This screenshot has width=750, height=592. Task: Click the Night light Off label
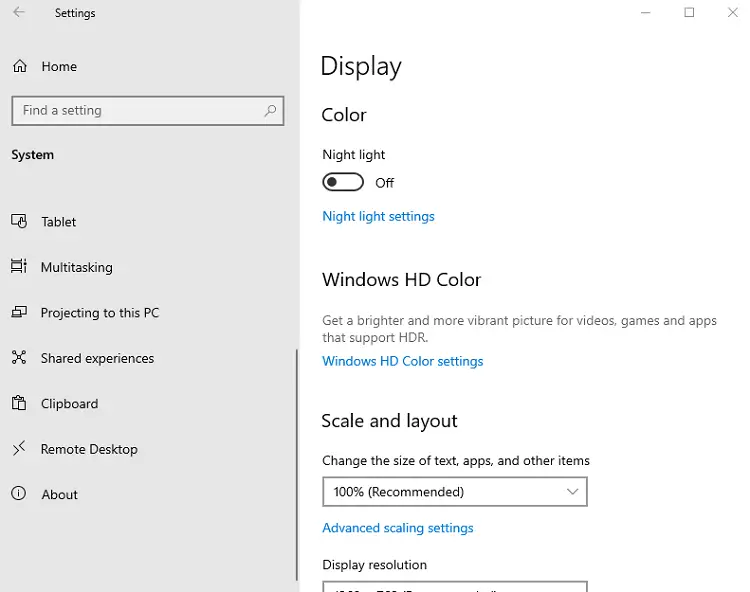[385, 183]
